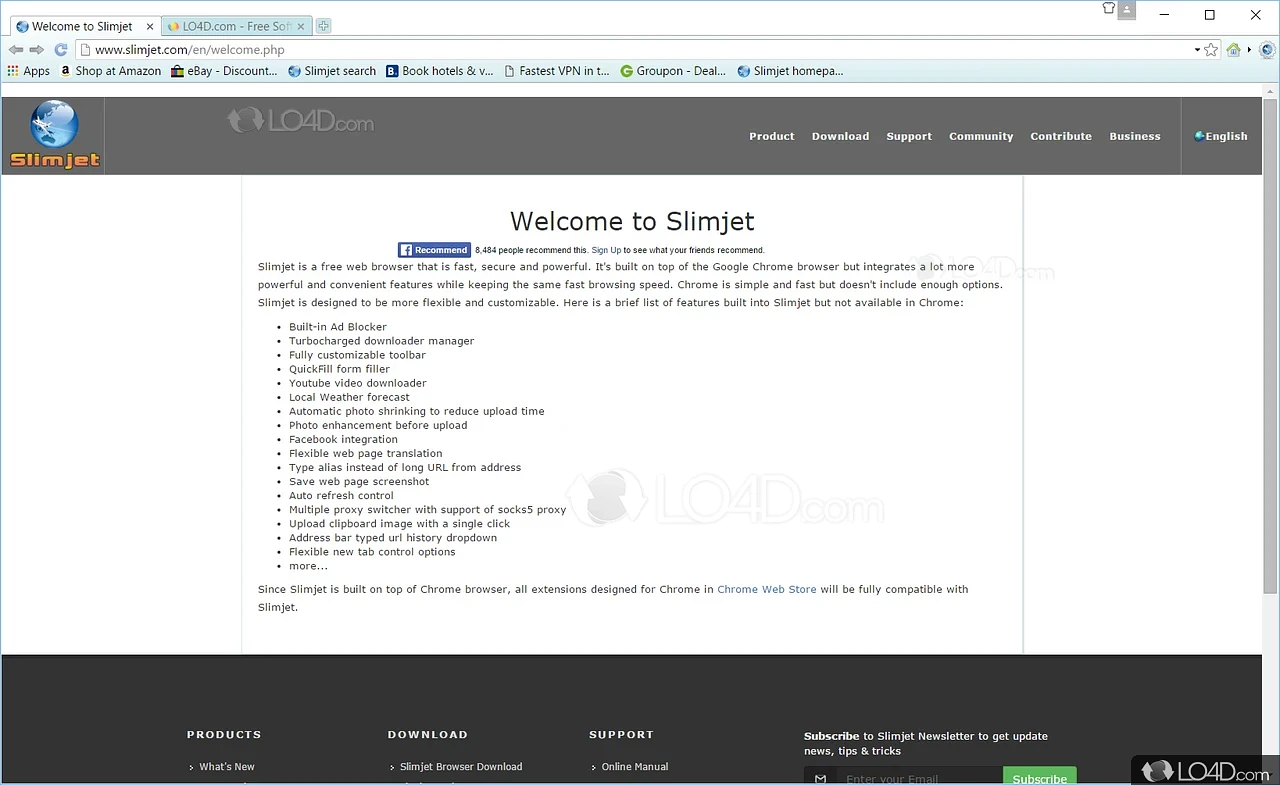
Task: Click the profile avatar icon in the title bar
Action: click(x=1126, y=10)
